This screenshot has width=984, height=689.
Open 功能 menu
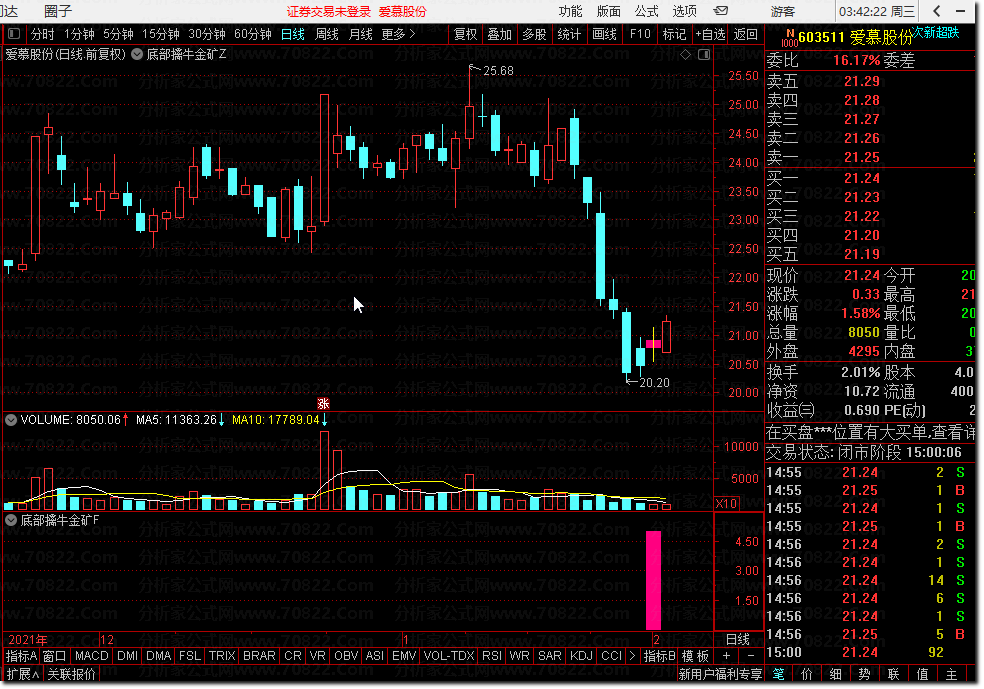[x=570, y=11]
